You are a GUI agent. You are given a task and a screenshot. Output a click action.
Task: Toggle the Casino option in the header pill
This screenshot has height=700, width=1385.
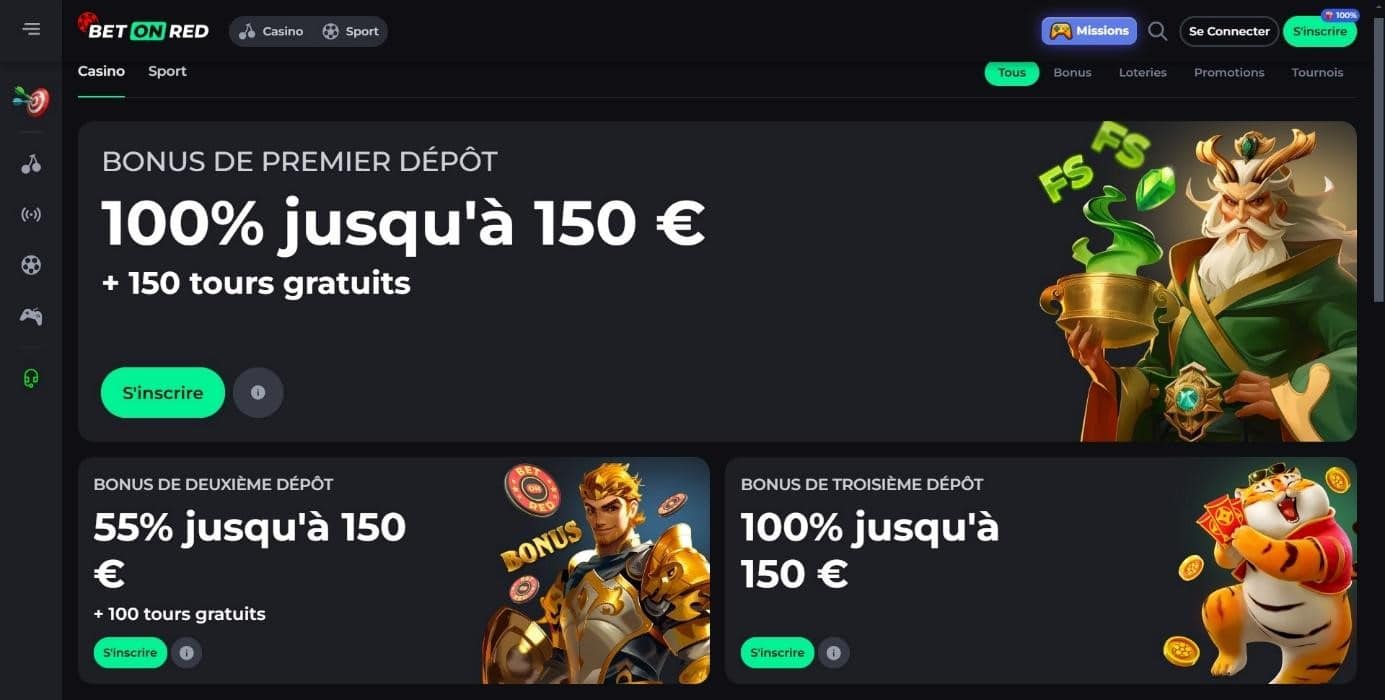[271, 31]
